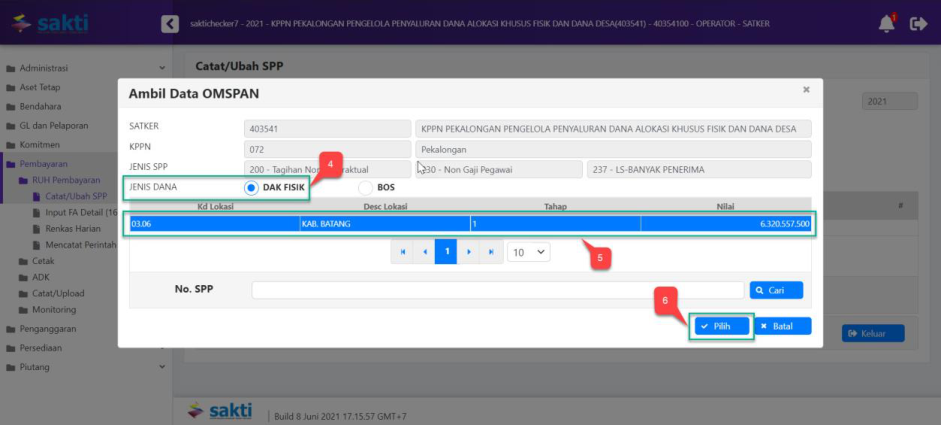Open the rows-per-page dropdown showing 10
The image size is (941, 425).
[x=528, y=252]
